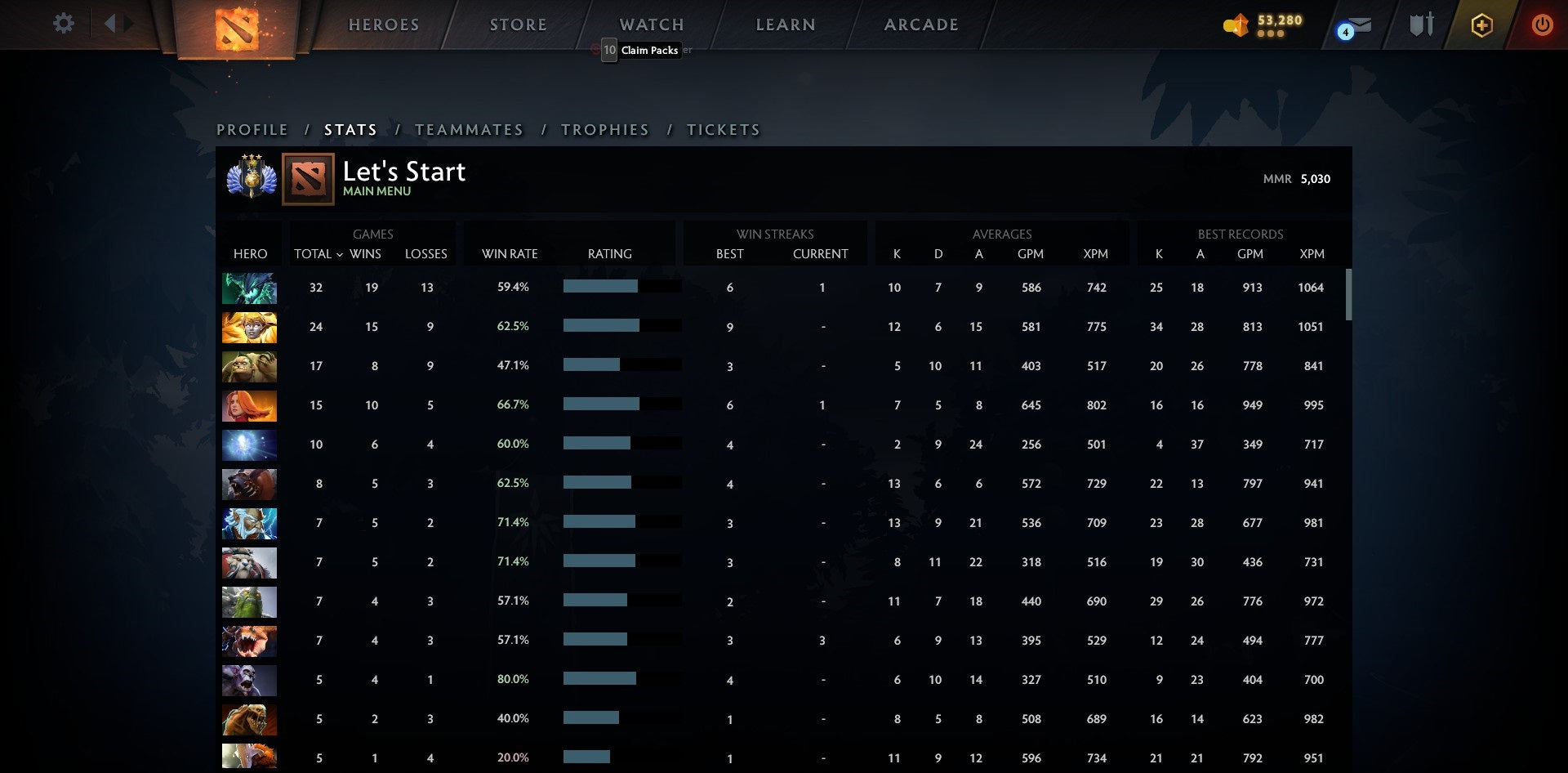Switch to the TEAMMATES tab

[x=470, y=129]
